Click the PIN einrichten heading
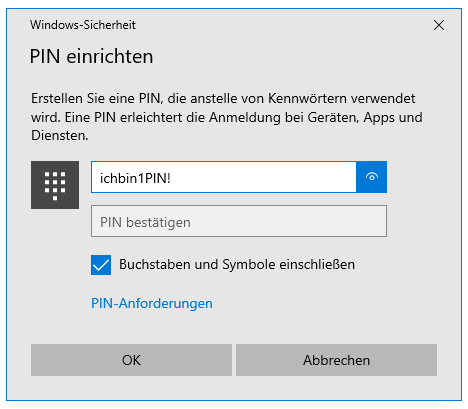Image resolution: width=468 pixels, height=409 pixels. click(x=91, y=56)
